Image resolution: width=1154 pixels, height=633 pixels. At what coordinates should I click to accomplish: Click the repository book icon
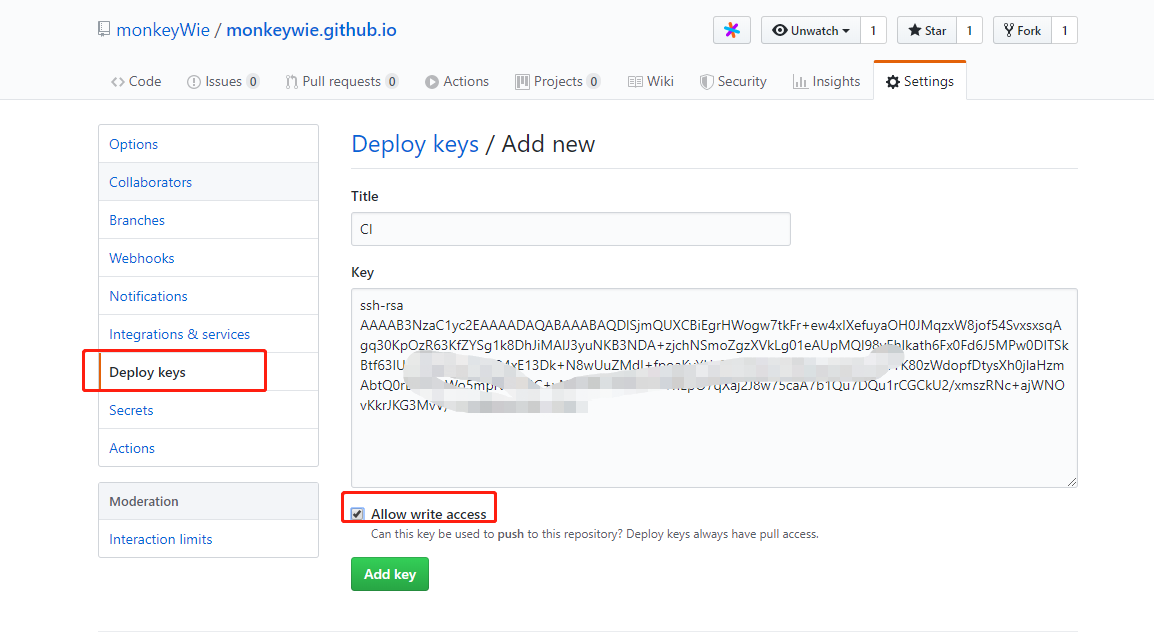click(104, 29)
